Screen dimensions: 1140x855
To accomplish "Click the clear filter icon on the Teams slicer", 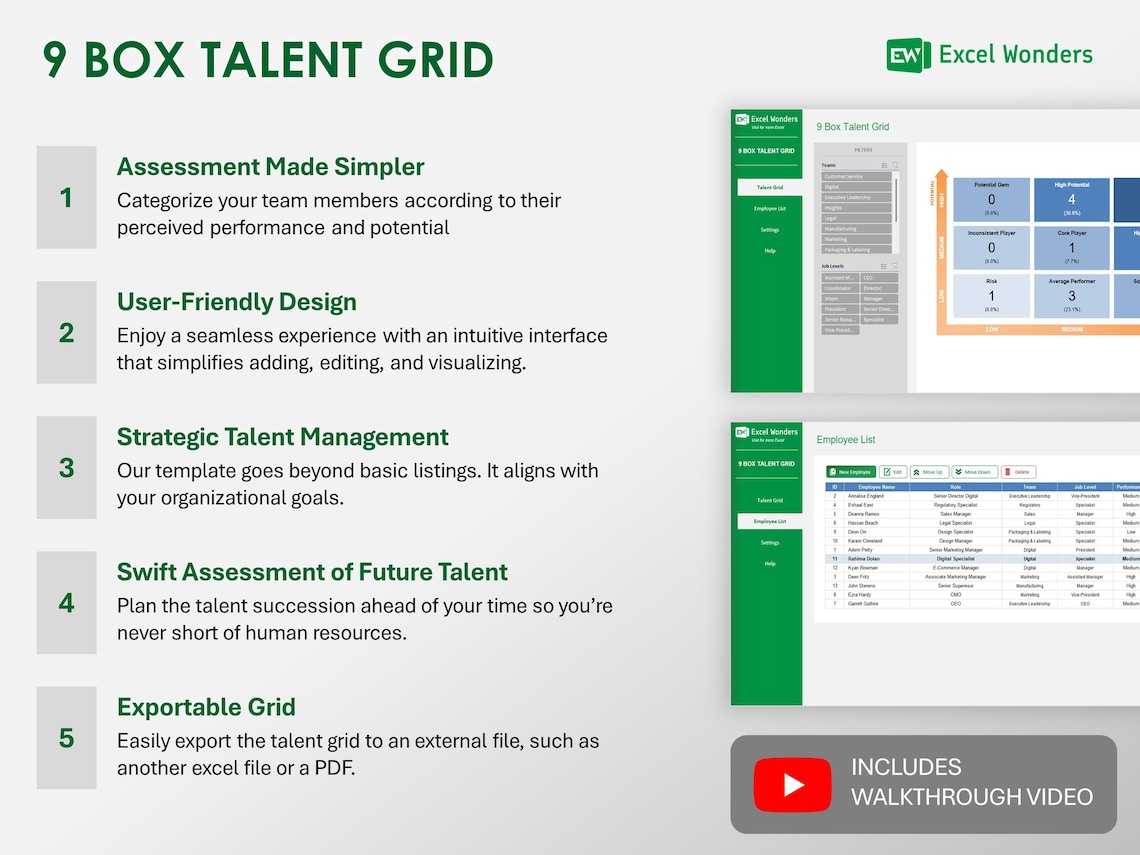I will tap(896, 165).
